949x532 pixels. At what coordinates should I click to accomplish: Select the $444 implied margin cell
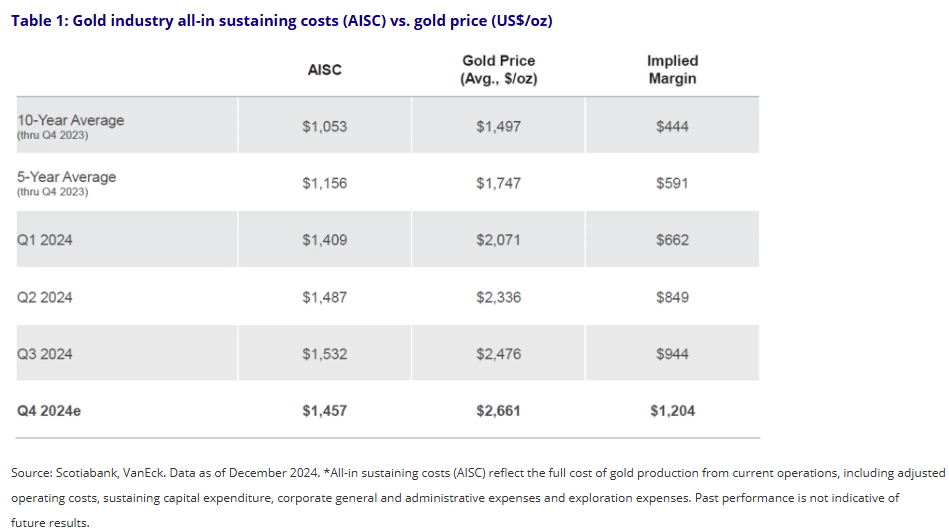pos(672,126)
